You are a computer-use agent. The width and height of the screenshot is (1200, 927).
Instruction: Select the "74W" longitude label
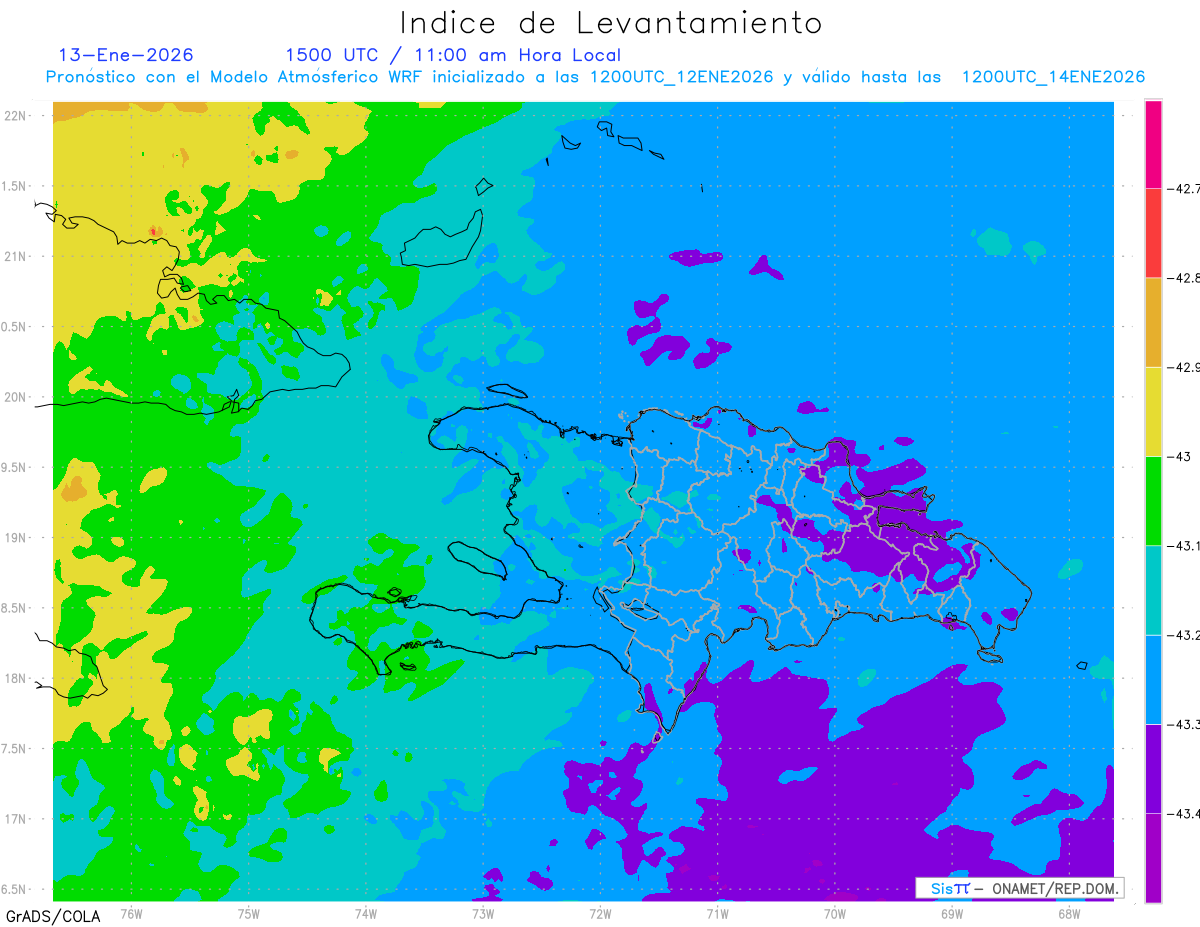pyautogui.click(x=366, y=913)
